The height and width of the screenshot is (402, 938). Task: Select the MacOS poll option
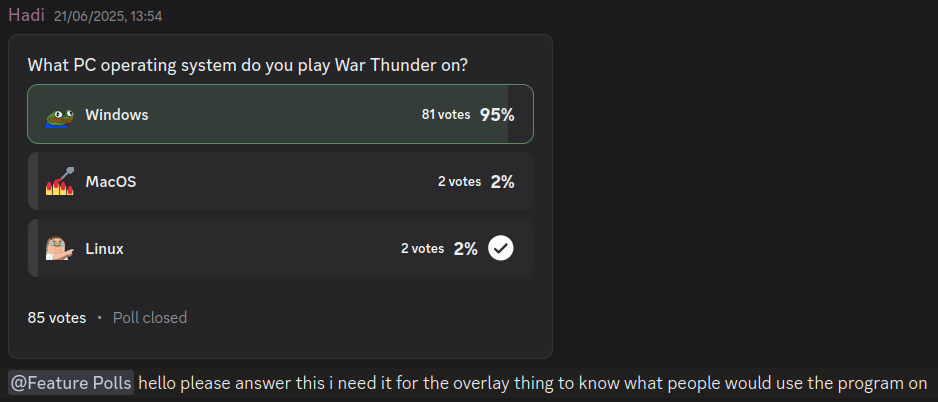281,181
